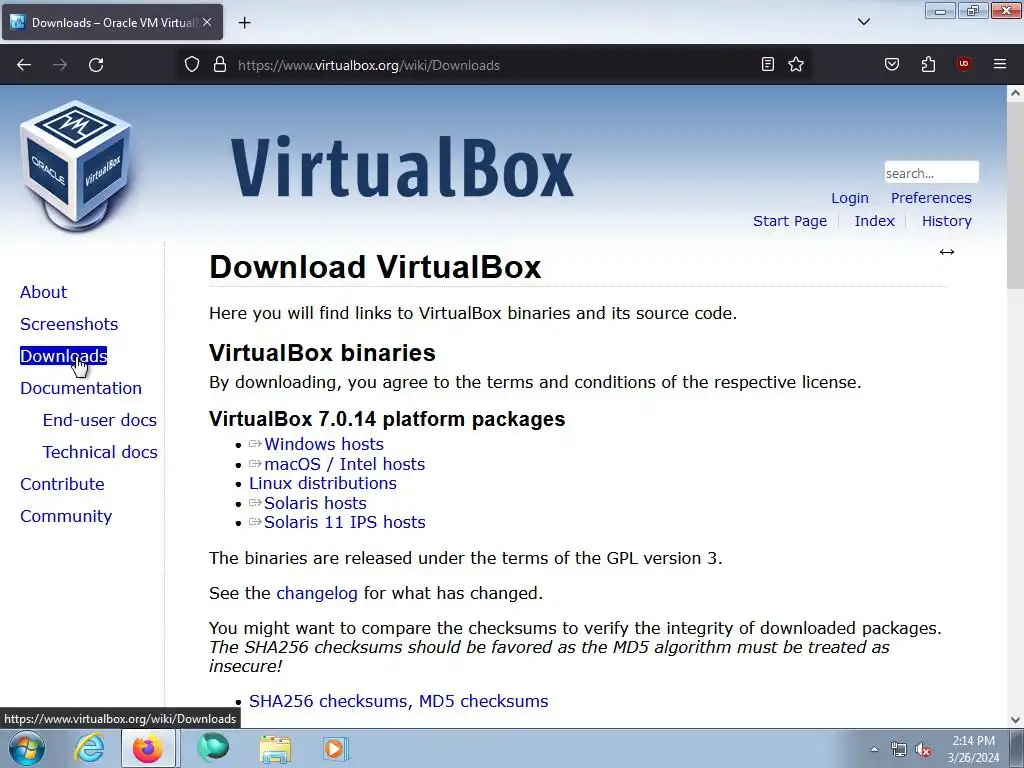Click the Download VirtualBox heading

pyautogui.click(x=375, y=266)
